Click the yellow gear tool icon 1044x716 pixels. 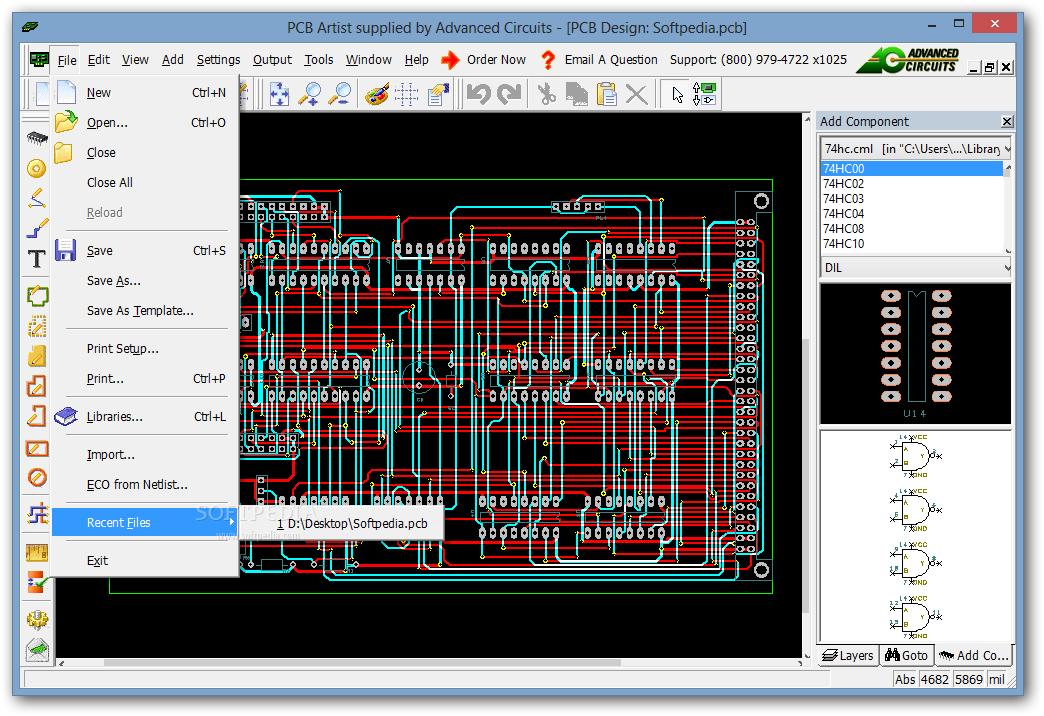(37, 619)
